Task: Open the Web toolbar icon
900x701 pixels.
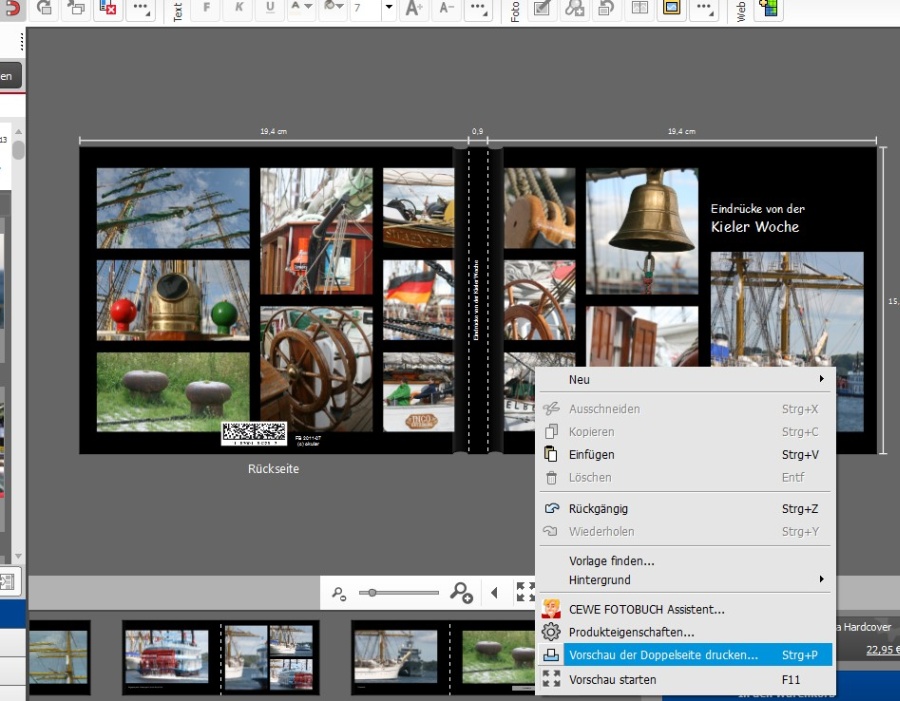Action: click(768, 9)
